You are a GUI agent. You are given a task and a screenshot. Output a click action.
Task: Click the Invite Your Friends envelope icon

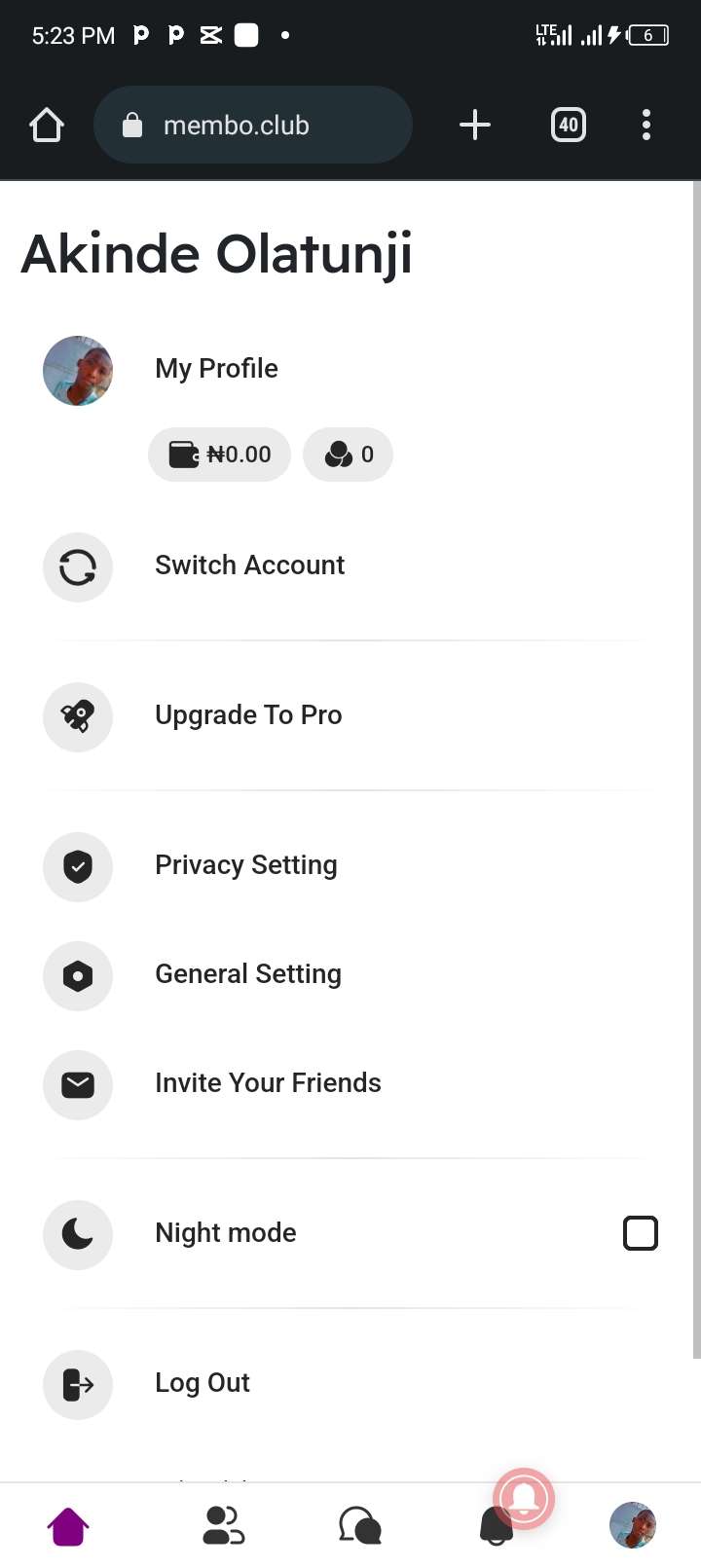tap(78, 1085)
